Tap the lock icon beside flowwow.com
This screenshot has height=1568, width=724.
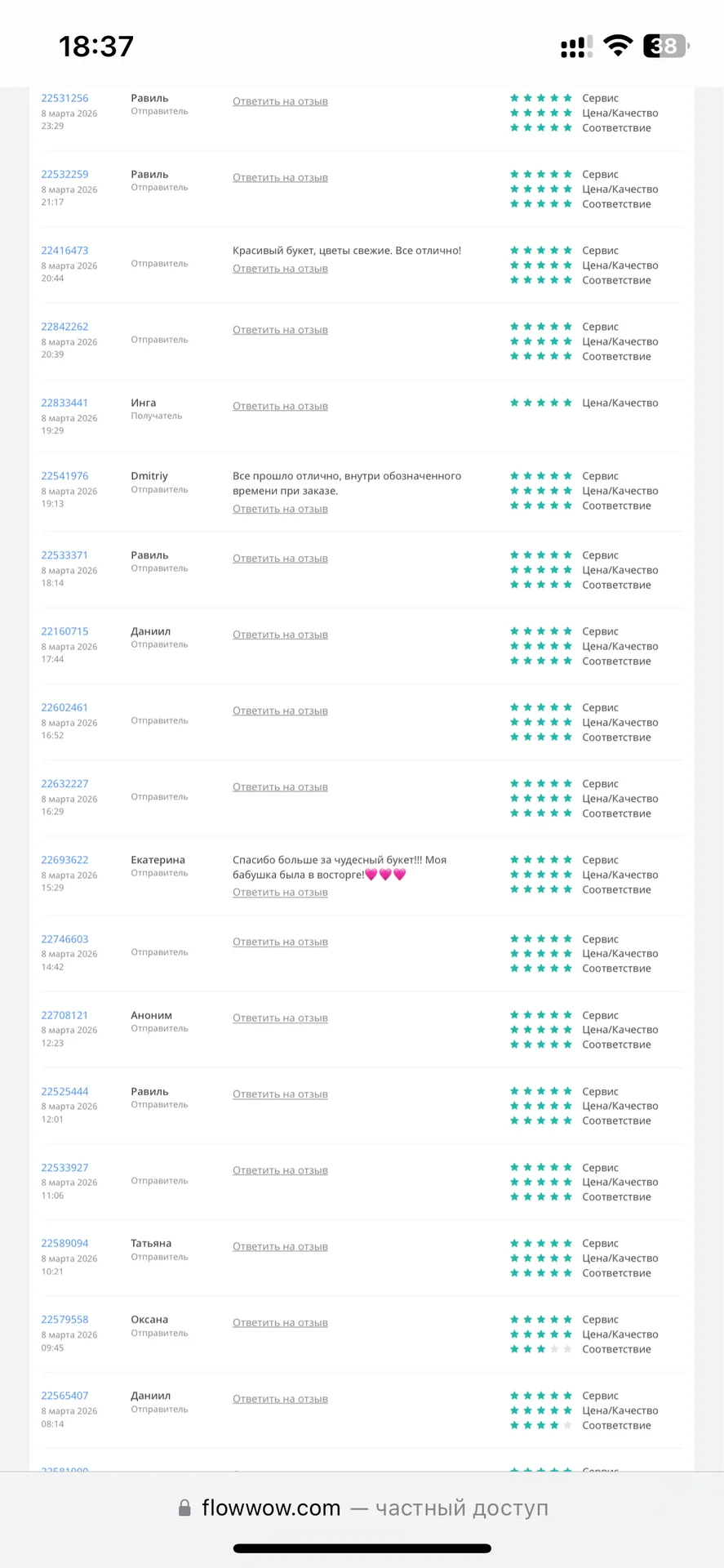coord(184,1508)
